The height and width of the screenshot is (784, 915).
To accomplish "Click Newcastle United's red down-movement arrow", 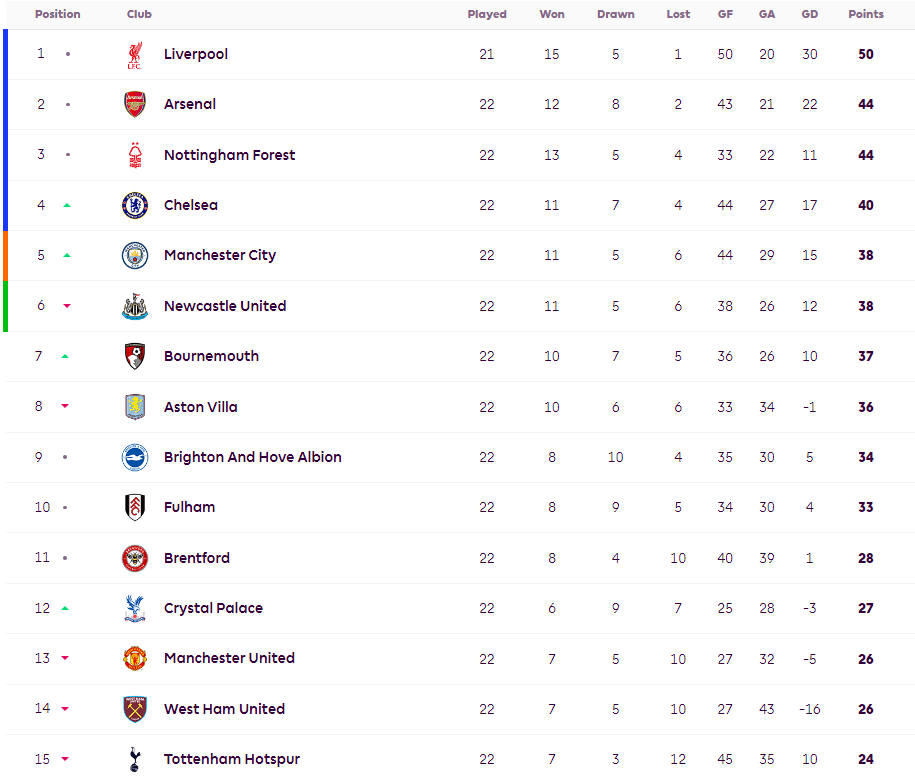I will 67,306.
